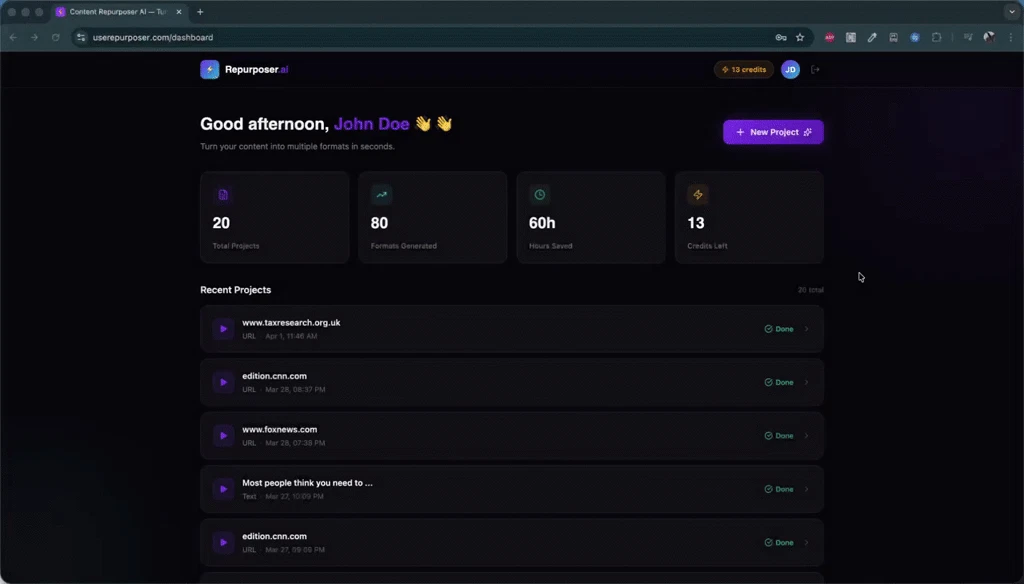Go forward in browser history
This screenshot has height=584, width=1024.
click(x=35, y=37)
